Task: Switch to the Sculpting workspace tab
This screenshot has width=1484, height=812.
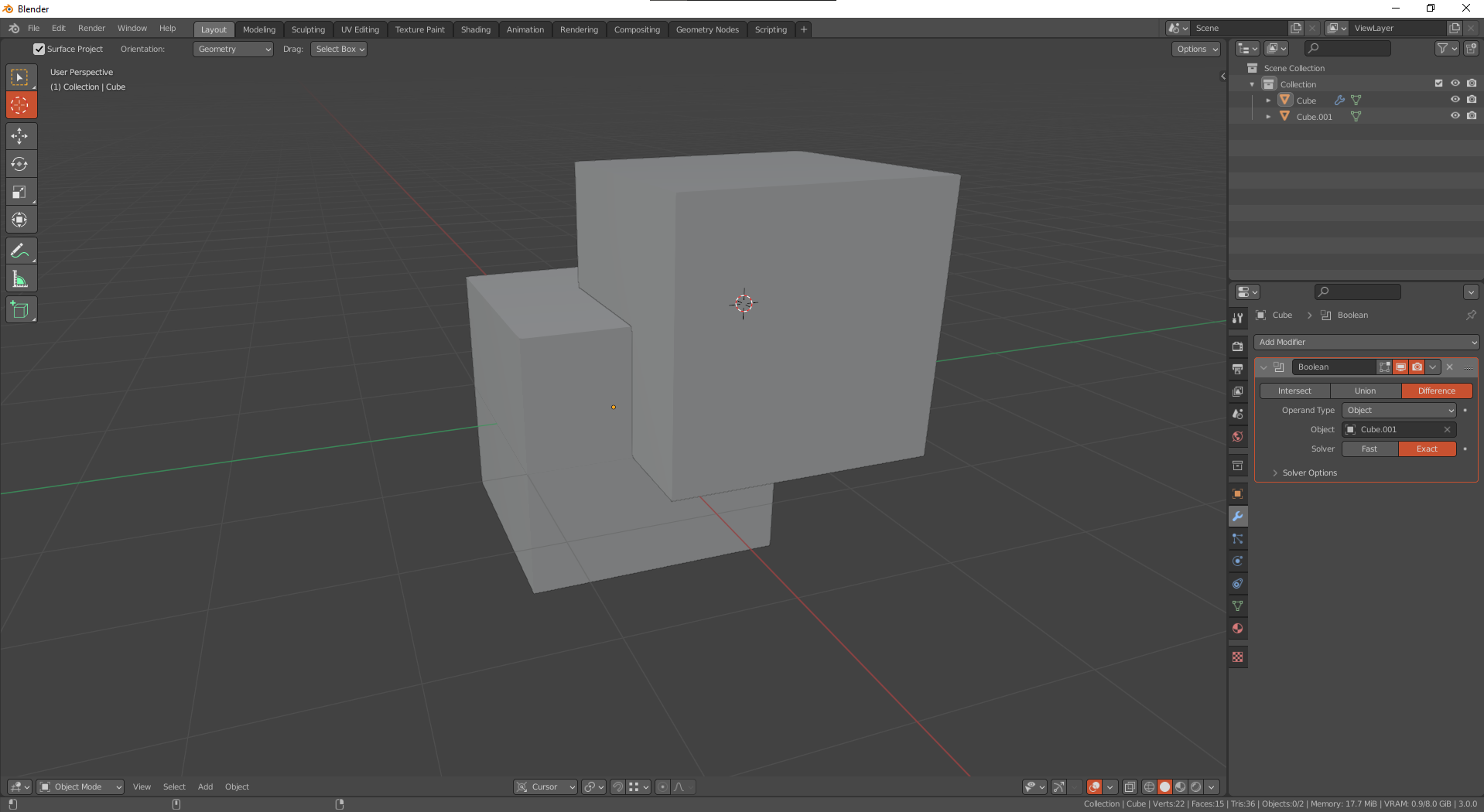Action: tap(308, 29)
